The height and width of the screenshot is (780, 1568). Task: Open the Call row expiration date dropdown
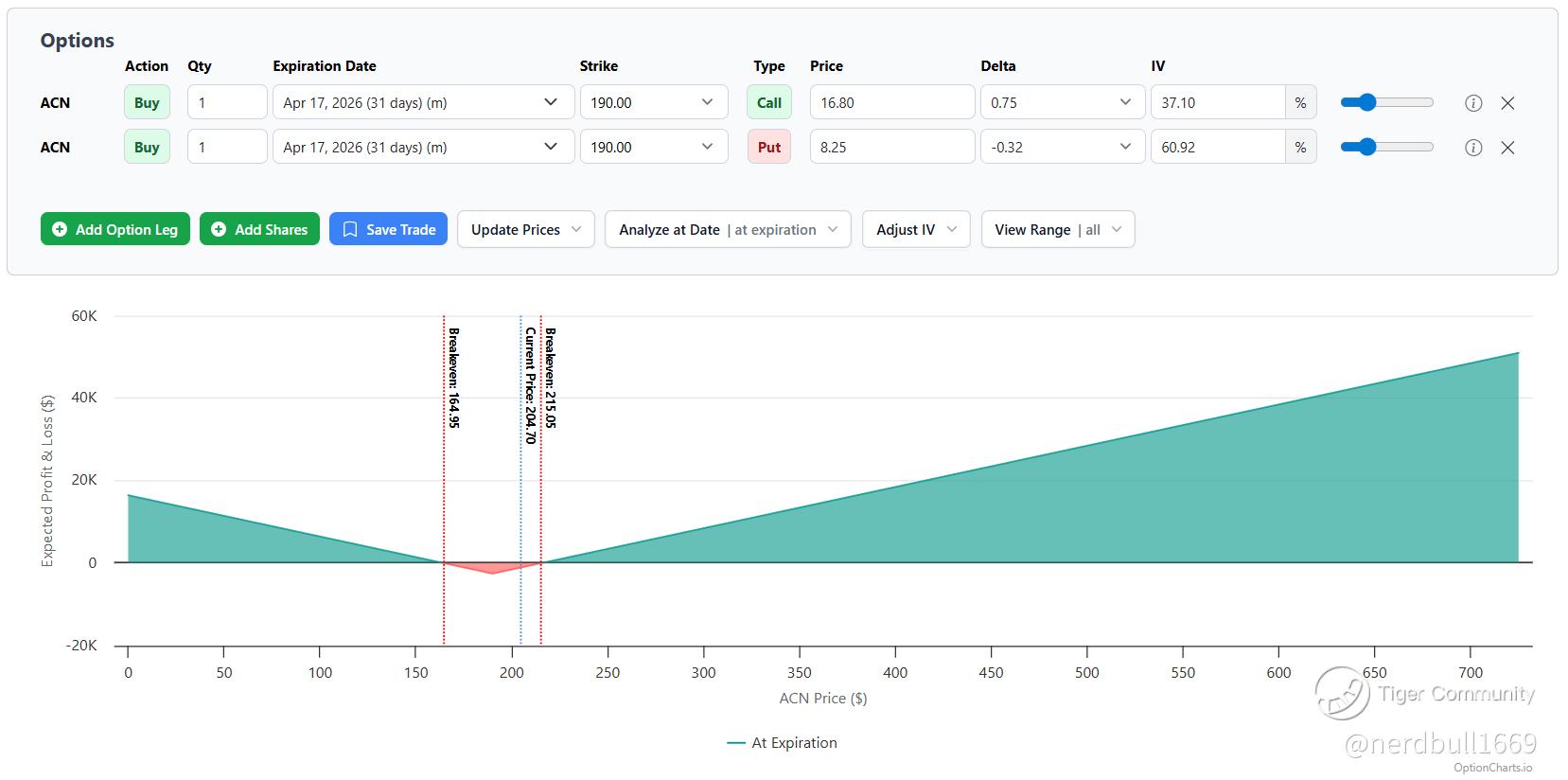(423, 103)
